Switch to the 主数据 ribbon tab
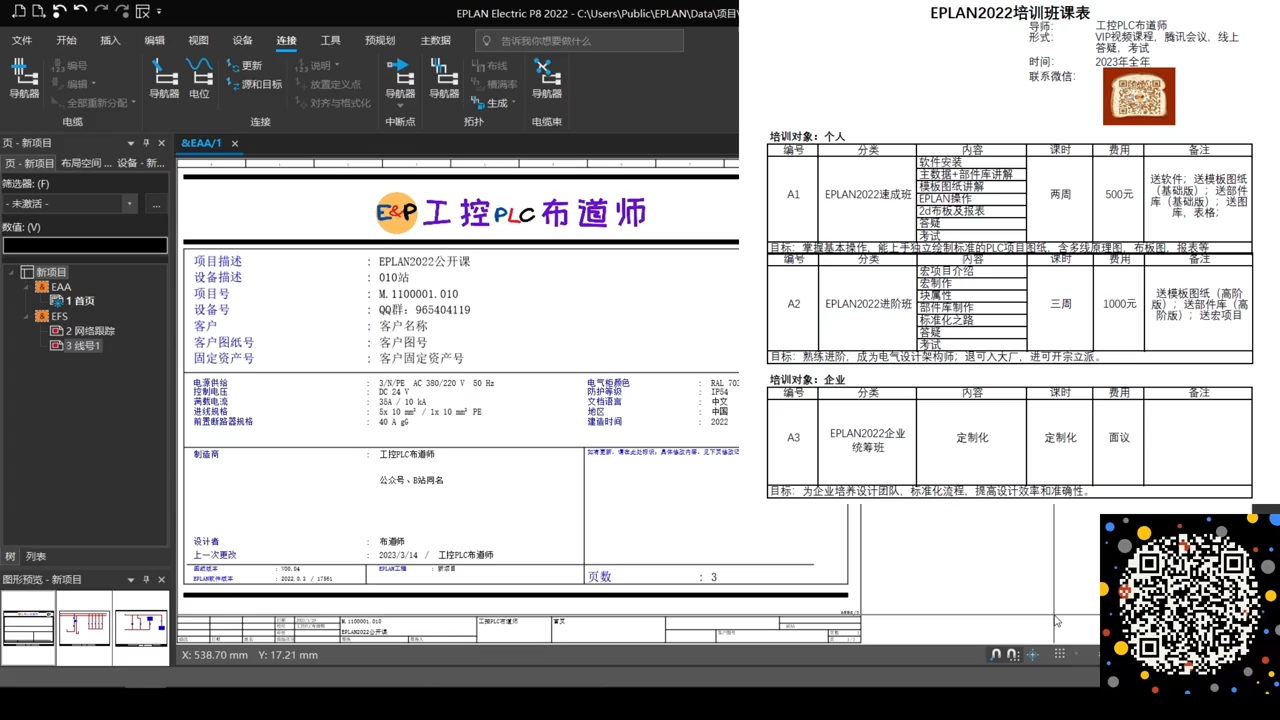The width and height of the screenshot is (1280, 720). 435,41
